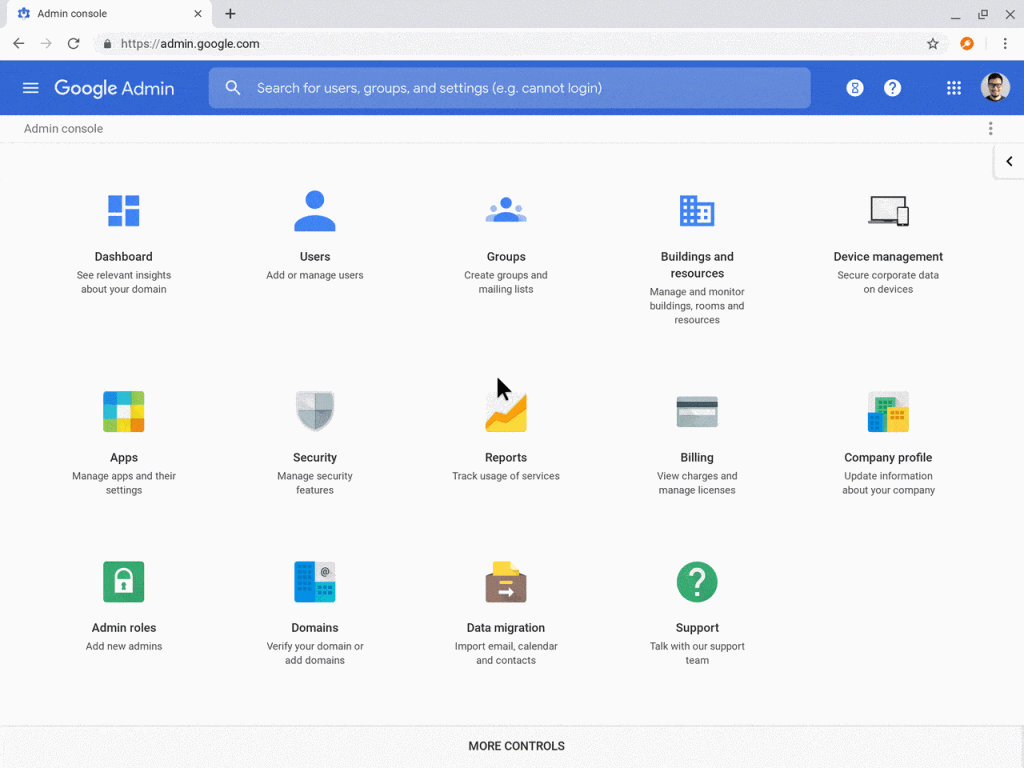
Task: Click the Domains icon
Action: [315, 582]
